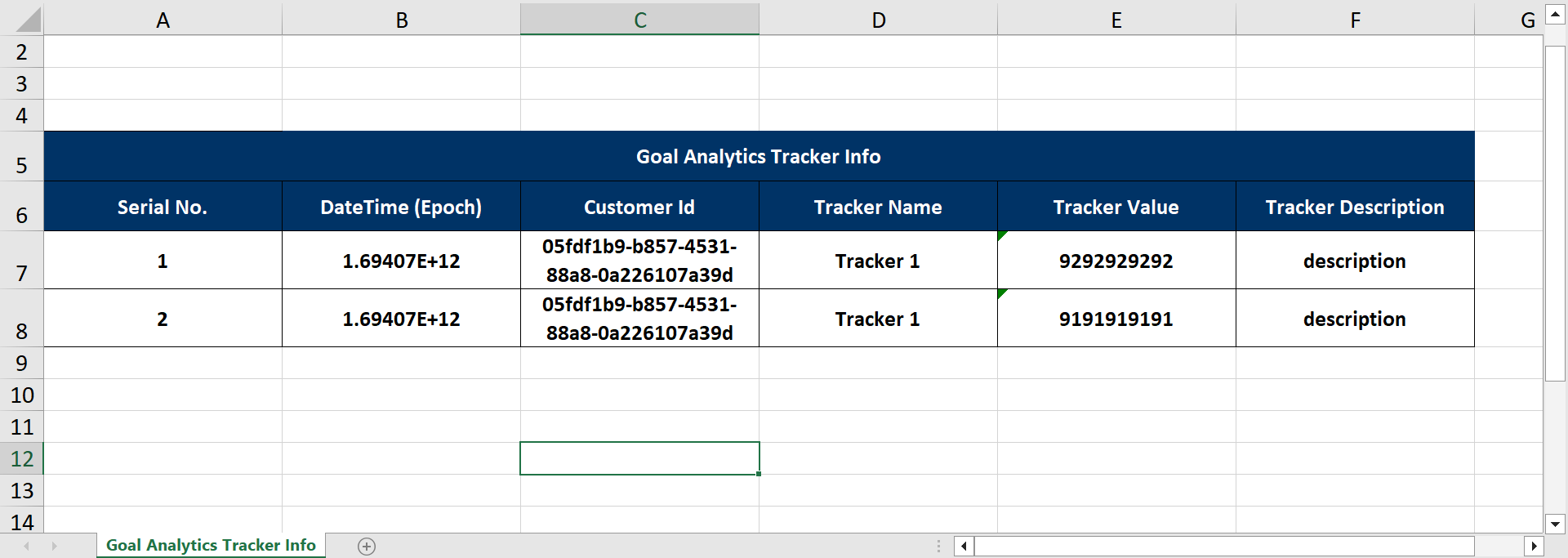This screenshot has width=1568, height=558.
Task: Go to next sheet tab arrow
Action: 55,546
